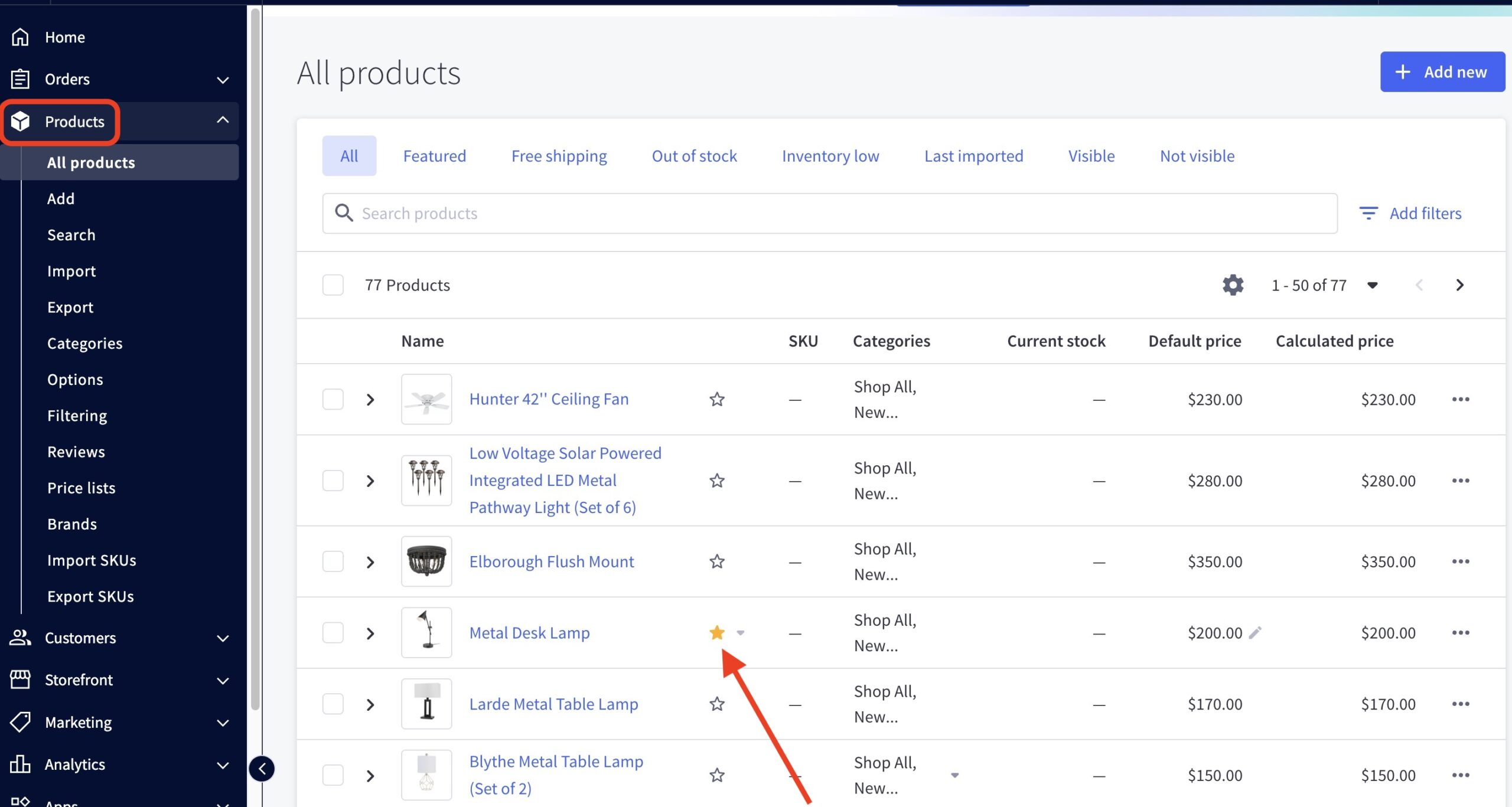Screen dimensions: 1512x807
Task: Select the Customers sidebar icon
Action: [x=19, y=638]
